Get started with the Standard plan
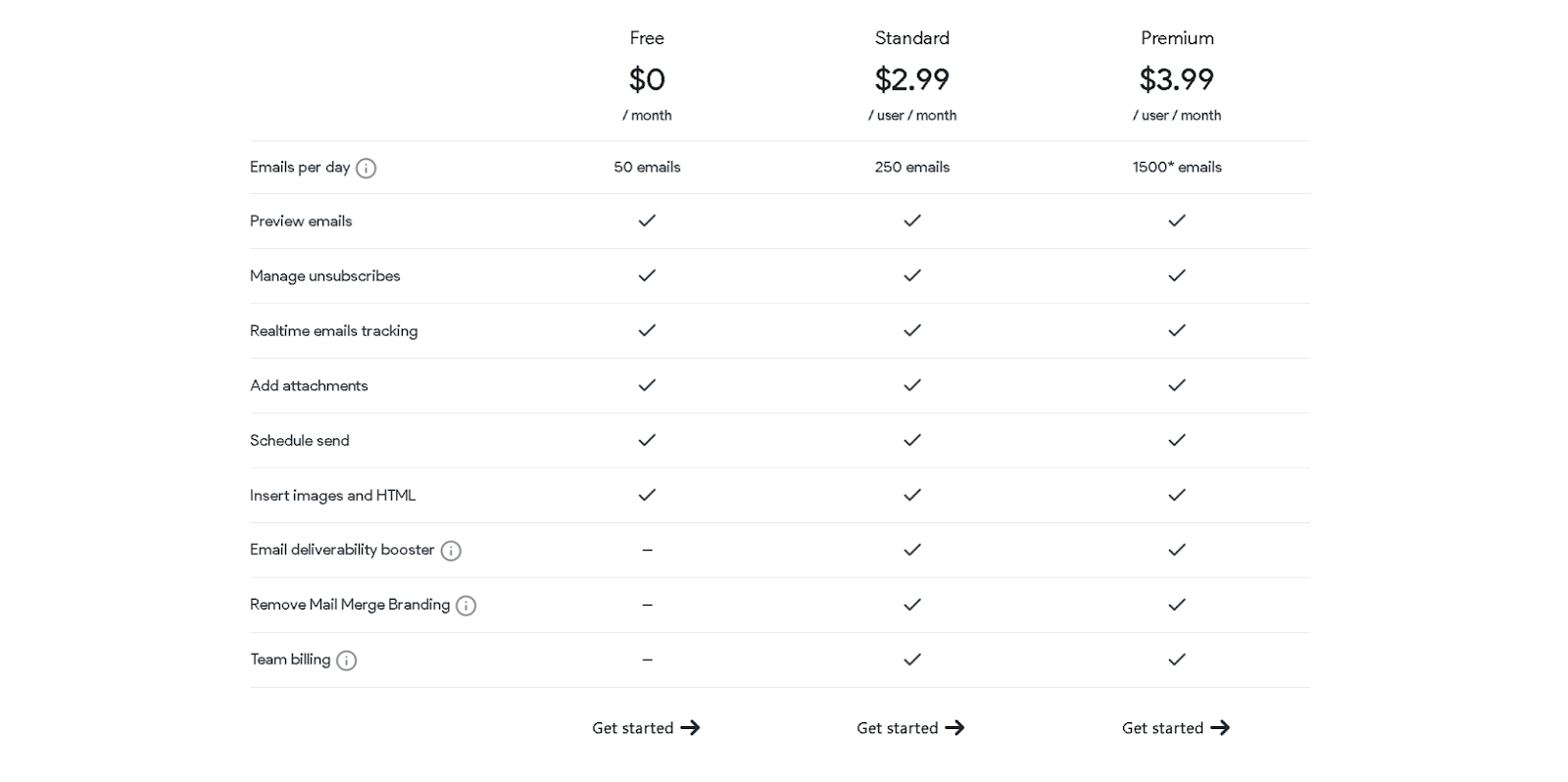This screenshot has width=1568, height=782. 898,728
